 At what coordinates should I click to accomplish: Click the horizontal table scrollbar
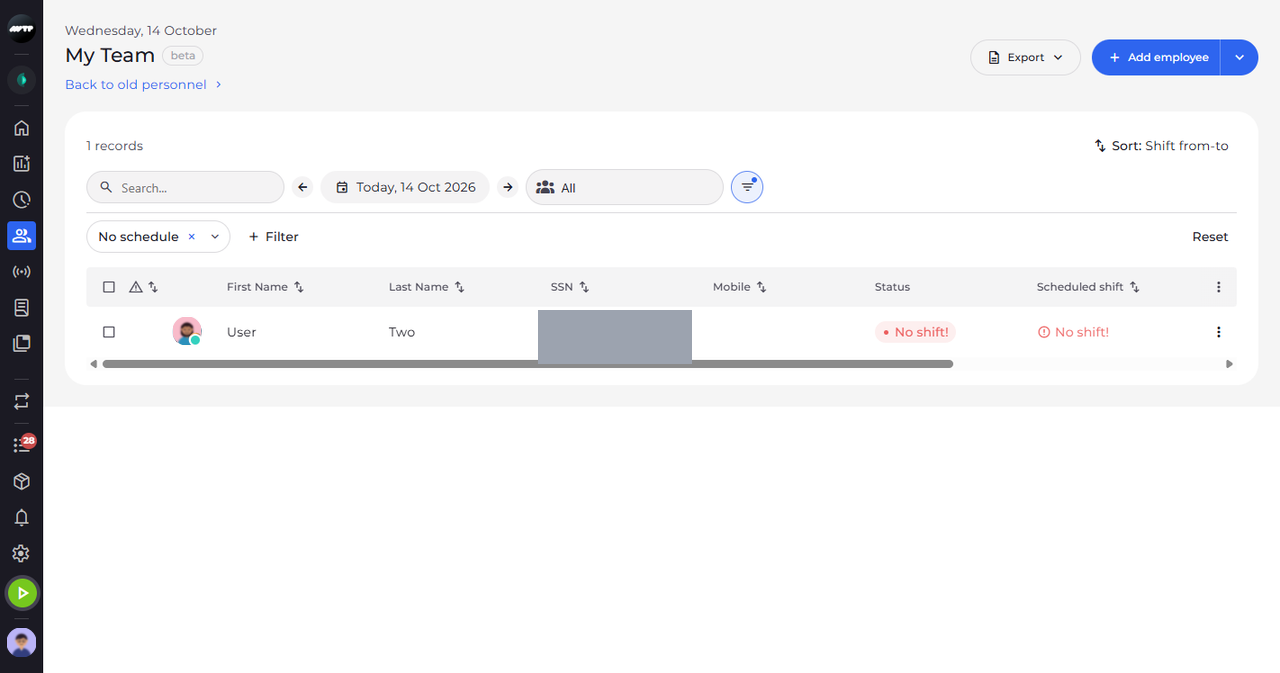pyautogui.click(x=527, y=364)
